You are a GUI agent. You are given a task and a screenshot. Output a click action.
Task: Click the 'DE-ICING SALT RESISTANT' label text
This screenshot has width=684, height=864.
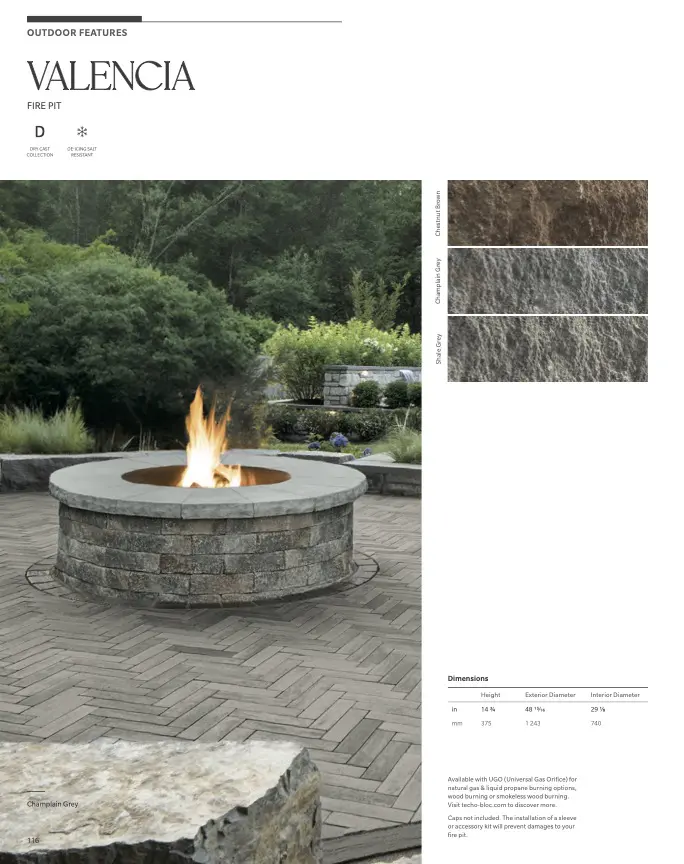tap(82, 152)
